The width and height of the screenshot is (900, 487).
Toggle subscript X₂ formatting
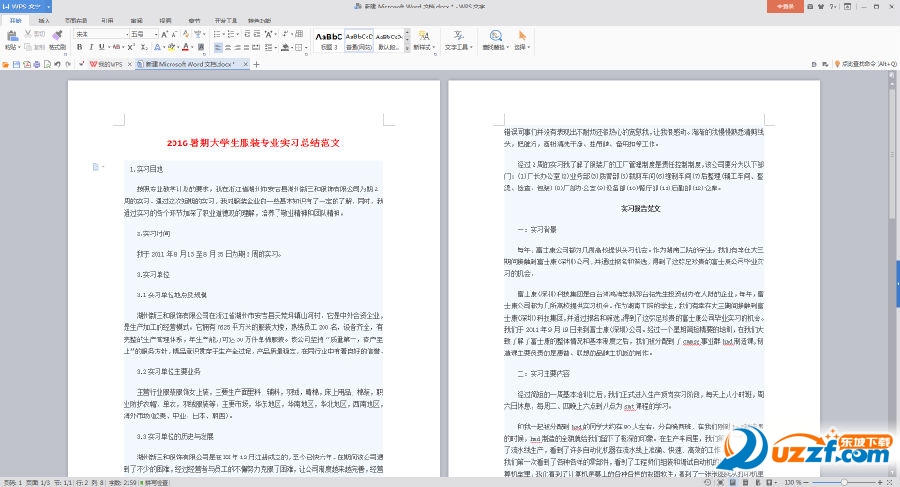(144, 47)
